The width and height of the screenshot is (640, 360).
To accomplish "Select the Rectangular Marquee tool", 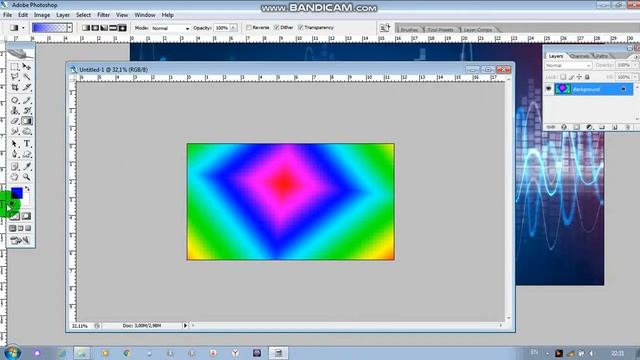I will (15, 66).
